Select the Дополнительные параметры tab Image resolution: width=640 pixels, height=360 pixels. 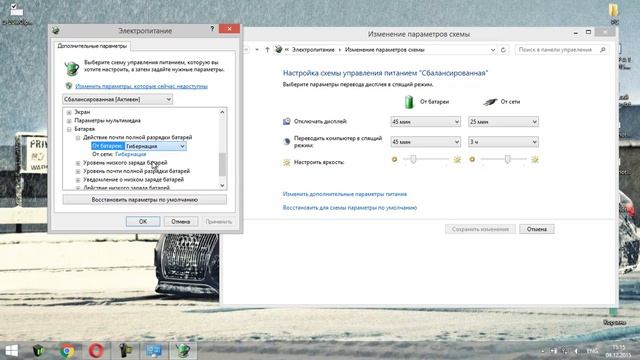coord(92,46)
